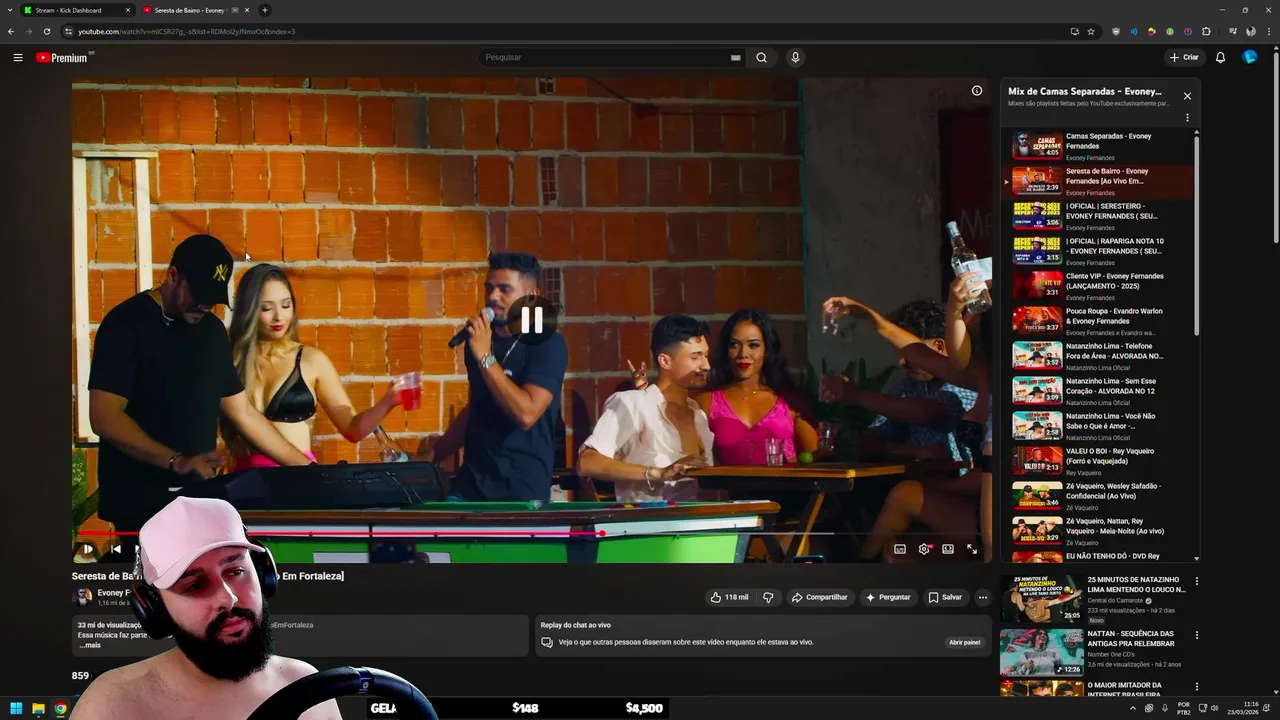Play Camas Separadas - Evoney Fernandes in playlist
The height and width of the screenshot is (720, 1280).
[1097, 146]
